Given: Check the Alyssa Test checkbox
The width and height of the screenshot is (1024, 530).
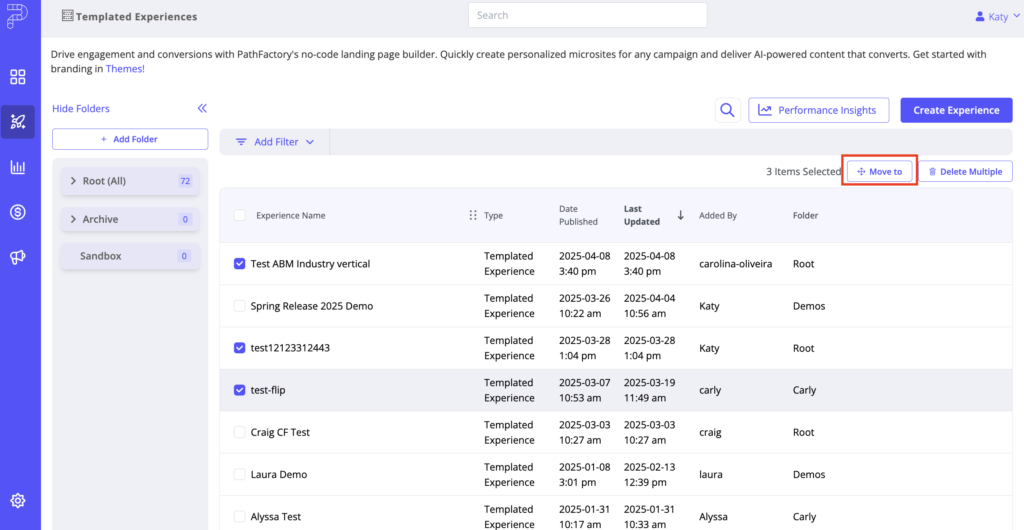Looking at the screenshot, I should coord(240,517).
